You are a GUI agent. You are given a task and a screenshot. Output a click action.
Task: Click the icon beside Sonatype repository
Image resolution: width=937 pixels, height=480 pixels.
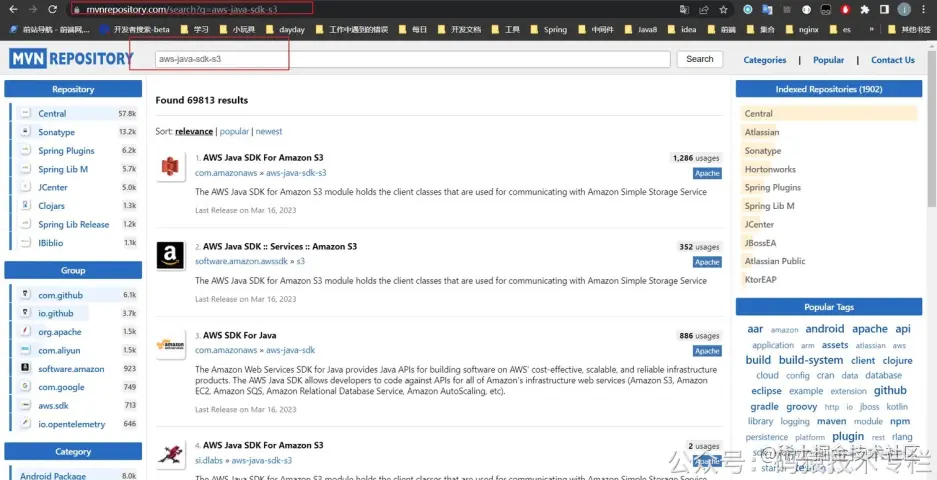(x=26, y=132)
